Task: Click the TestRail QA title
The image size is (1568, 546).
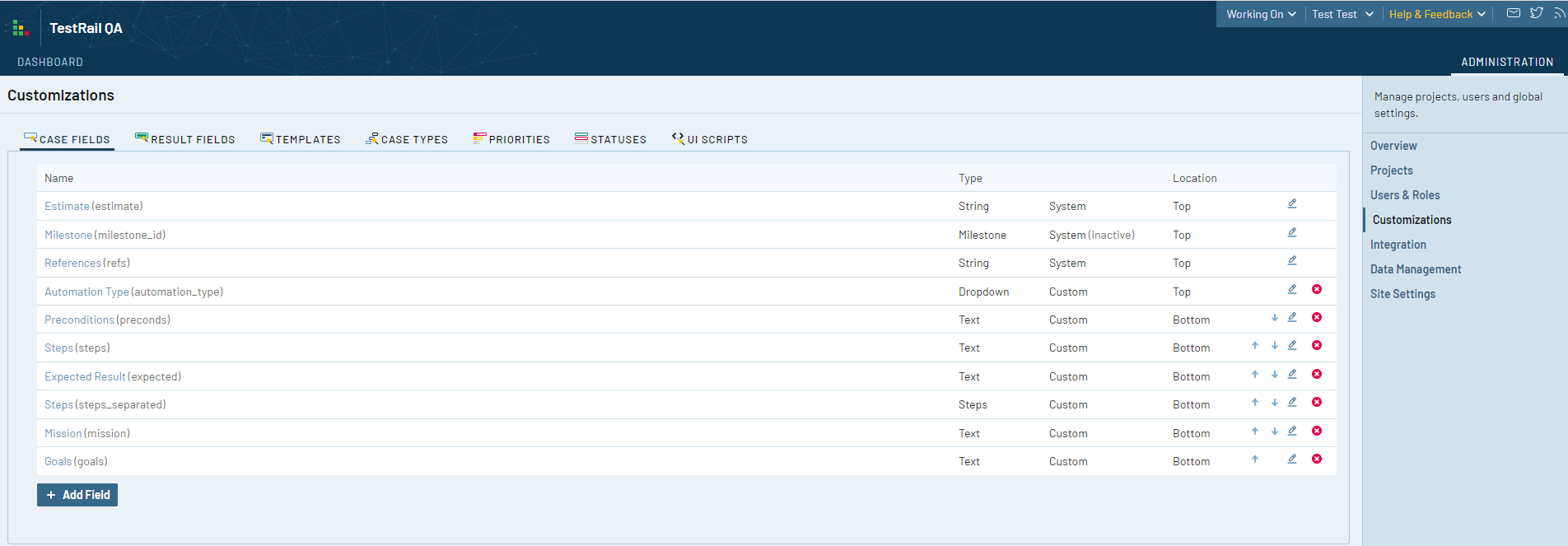Action: coord(86,28)
